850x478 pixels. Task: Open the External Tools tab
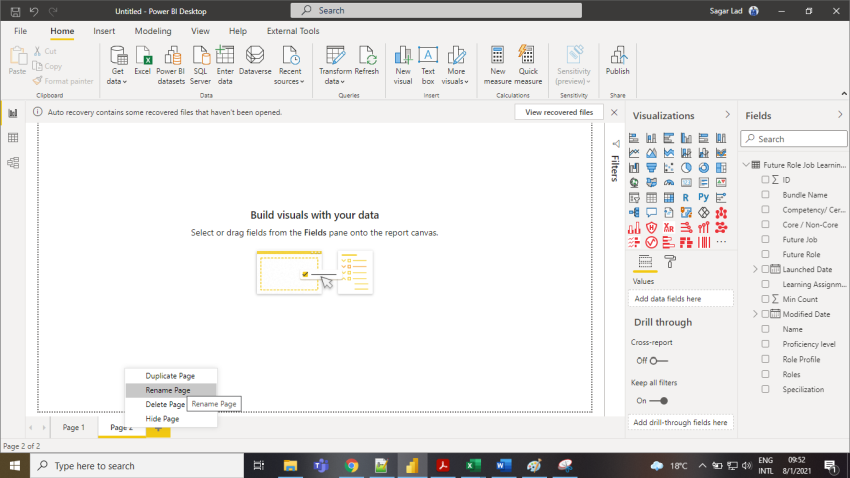click(293, 31)
